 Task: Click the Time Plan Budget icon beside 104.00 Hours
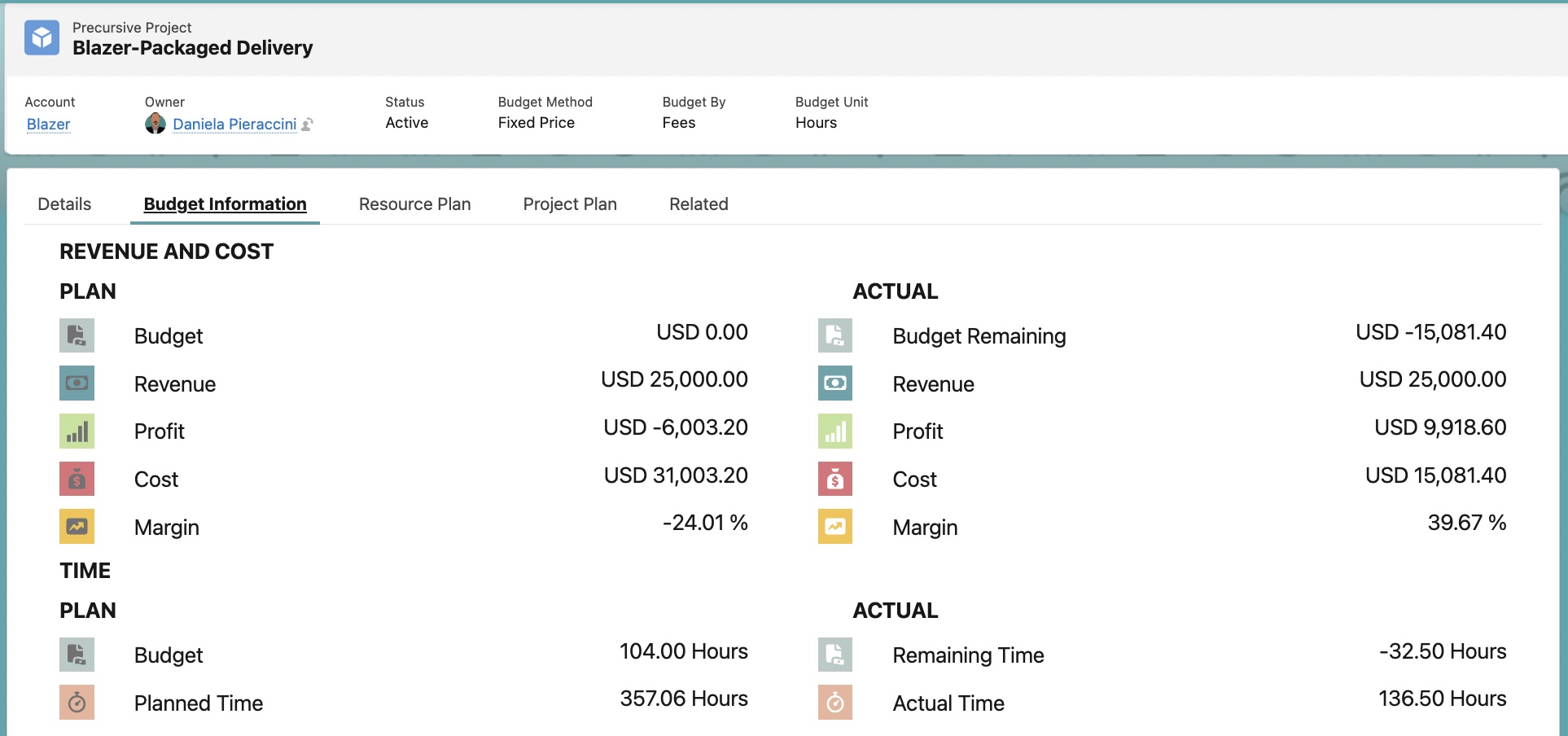click(x=77, y=655)
